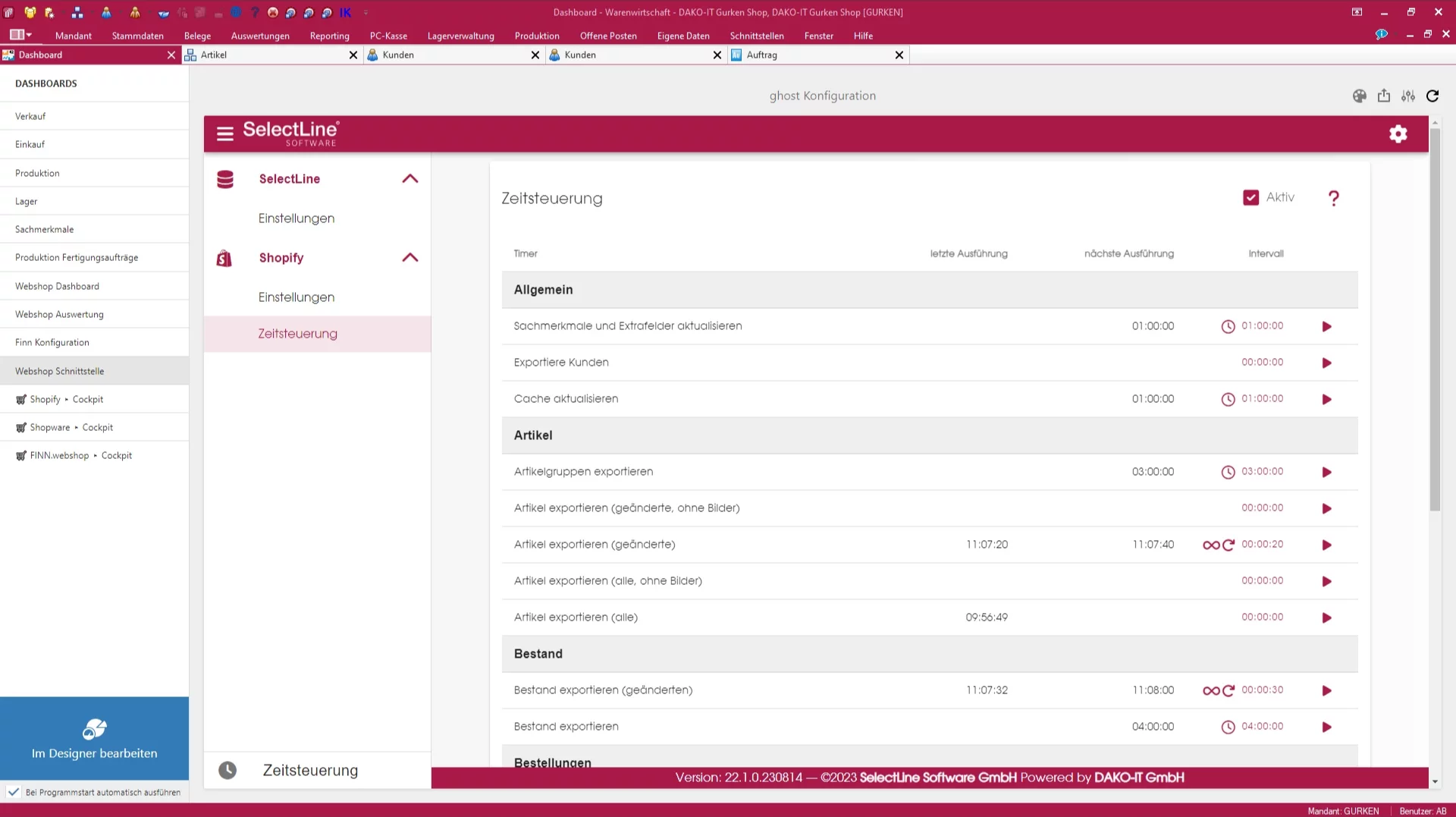The width and height of the screenshot is (1456, 817).
Task: Collapse the Shopify section chevron
Action: tap(410, 257)
